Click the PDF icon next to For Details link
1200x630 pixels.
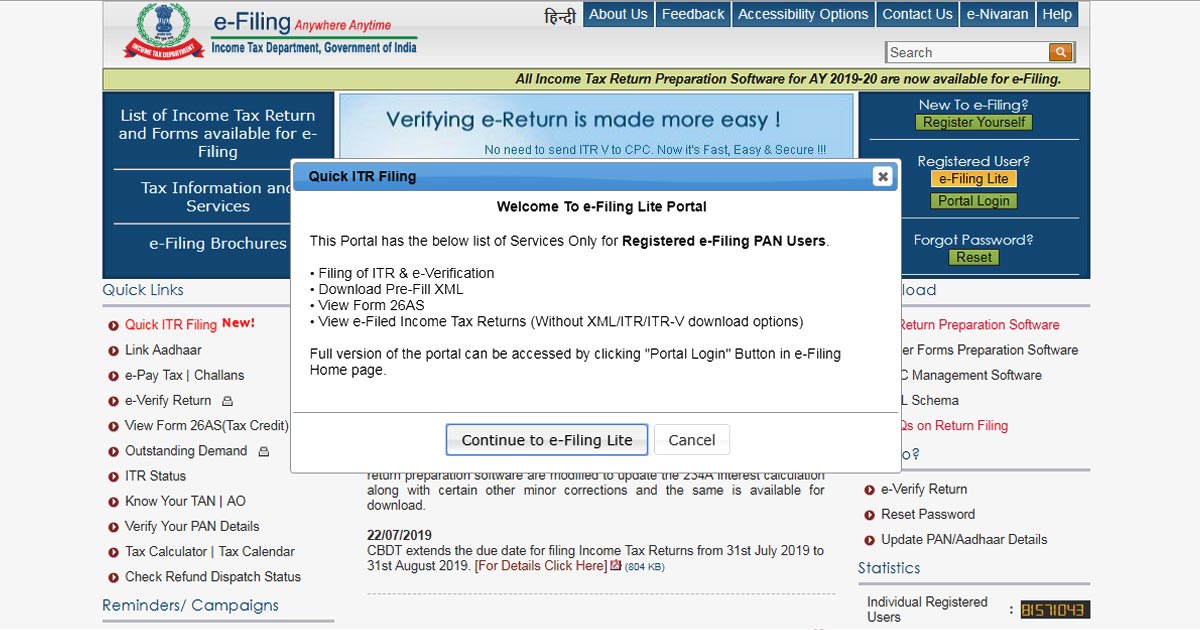616,566
